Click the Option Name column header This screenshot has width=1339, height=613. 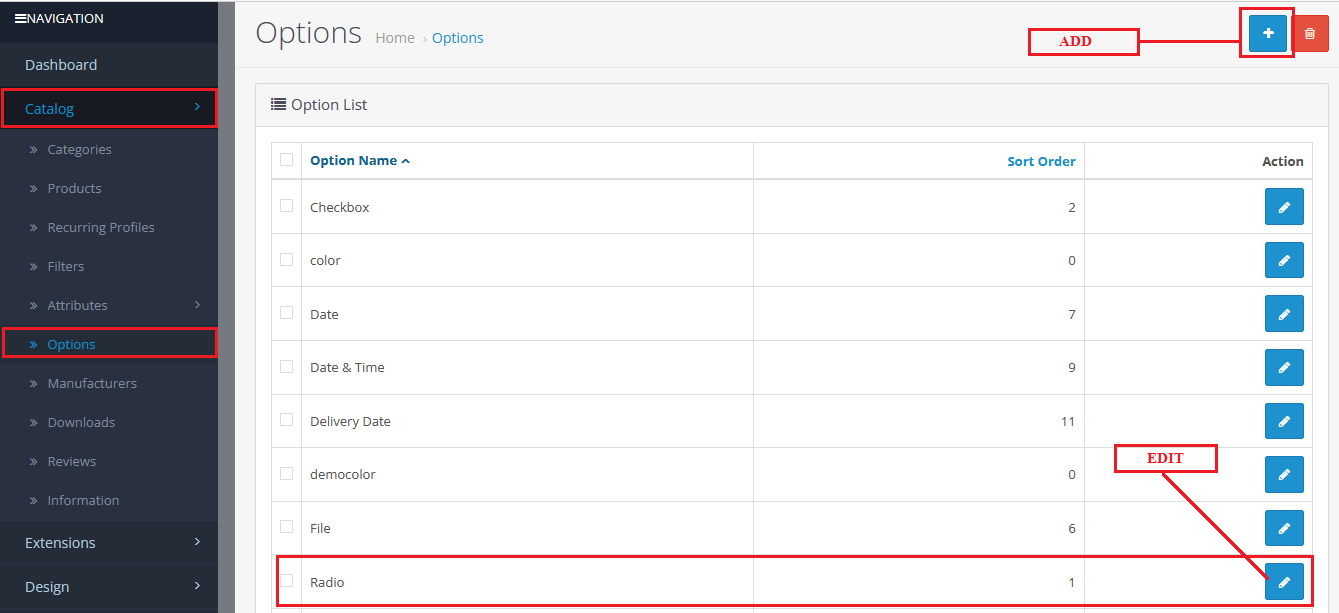pos(353,160)
